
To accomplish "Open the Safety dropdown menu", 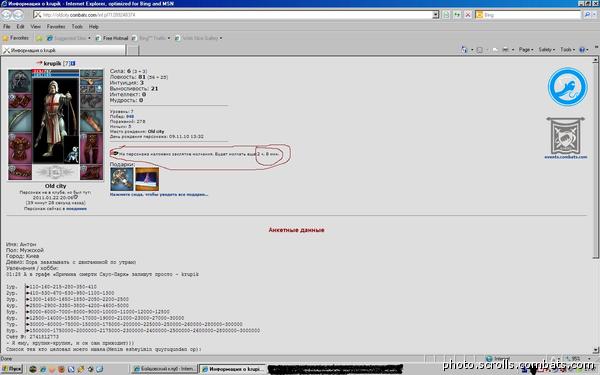I will pyautogui.click(x=546, y=50).
